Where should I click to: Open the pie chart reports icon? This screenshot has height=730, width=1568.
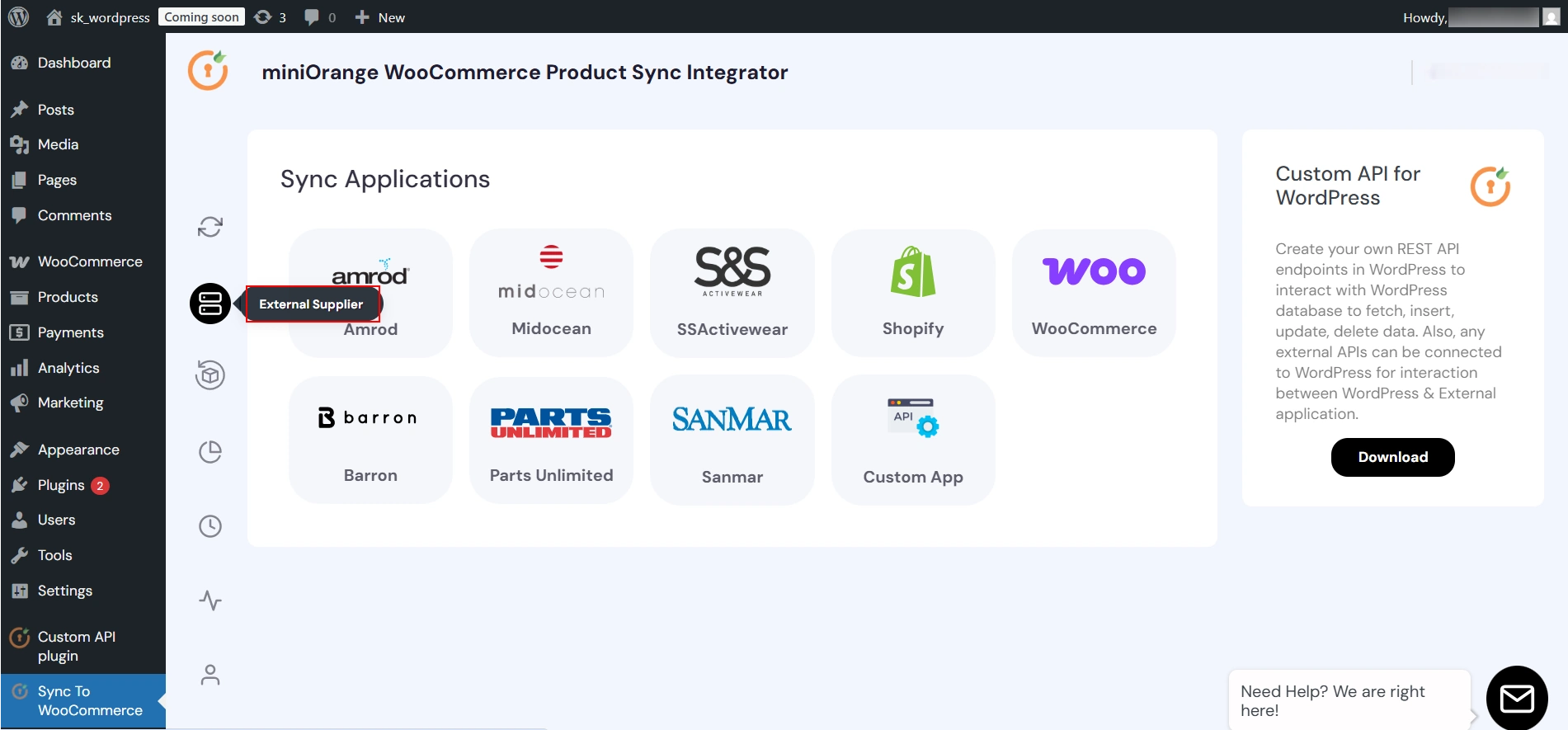click(210, 451)
